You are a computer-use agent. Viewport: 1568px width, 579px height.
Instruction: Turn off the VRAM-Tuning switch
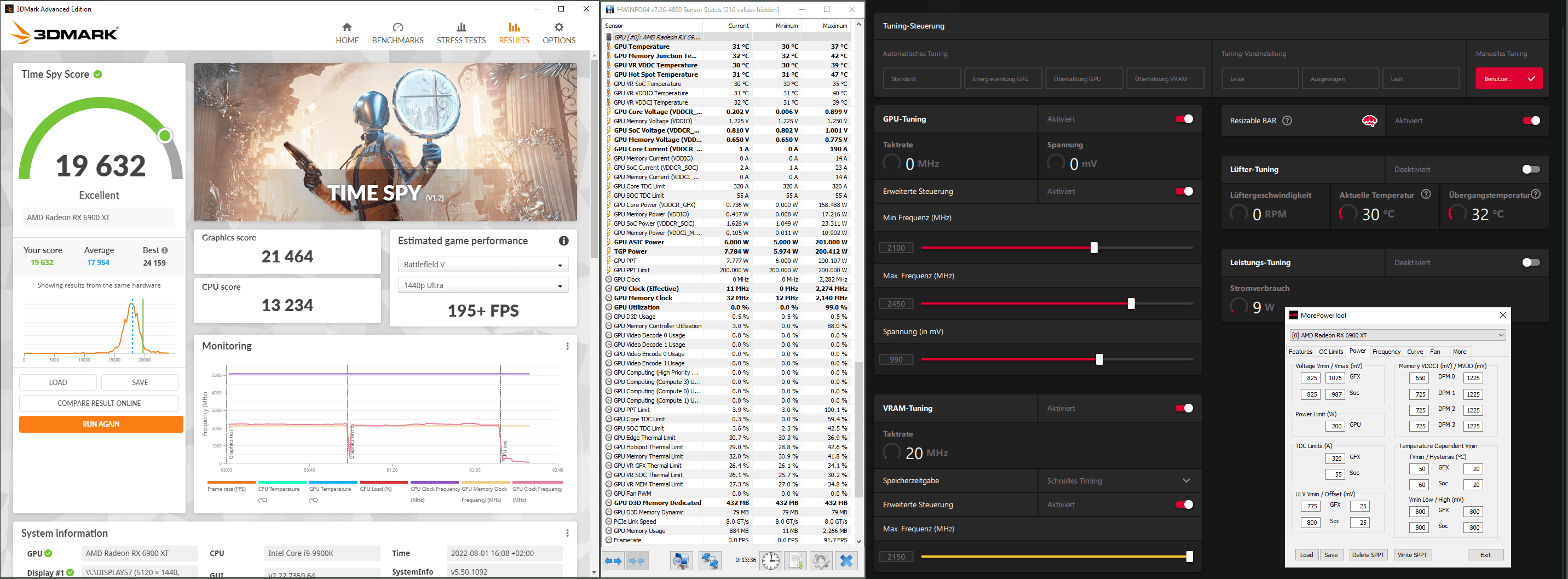click(x=1184, y=408)
